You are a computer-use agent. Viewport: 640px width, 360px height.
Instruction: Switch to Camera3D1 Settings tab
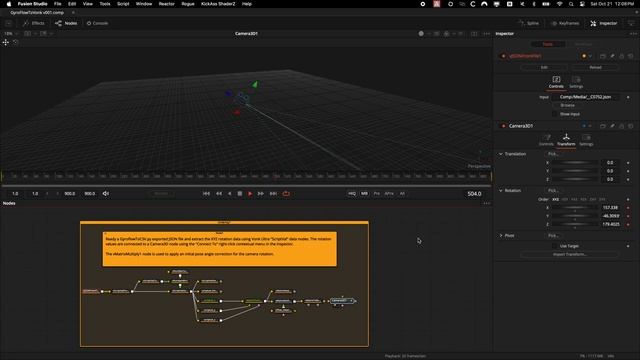coord(586,140)
